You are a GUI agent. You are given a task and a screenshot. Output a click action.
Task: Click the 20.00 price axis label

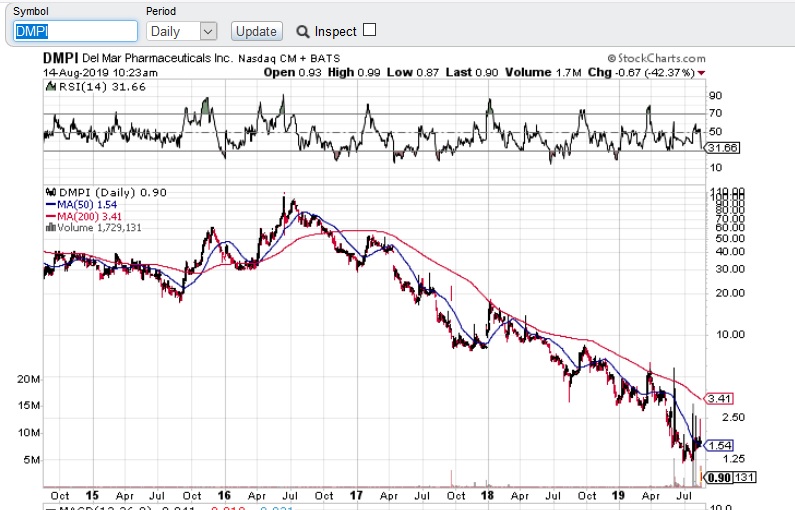[730, 293]
